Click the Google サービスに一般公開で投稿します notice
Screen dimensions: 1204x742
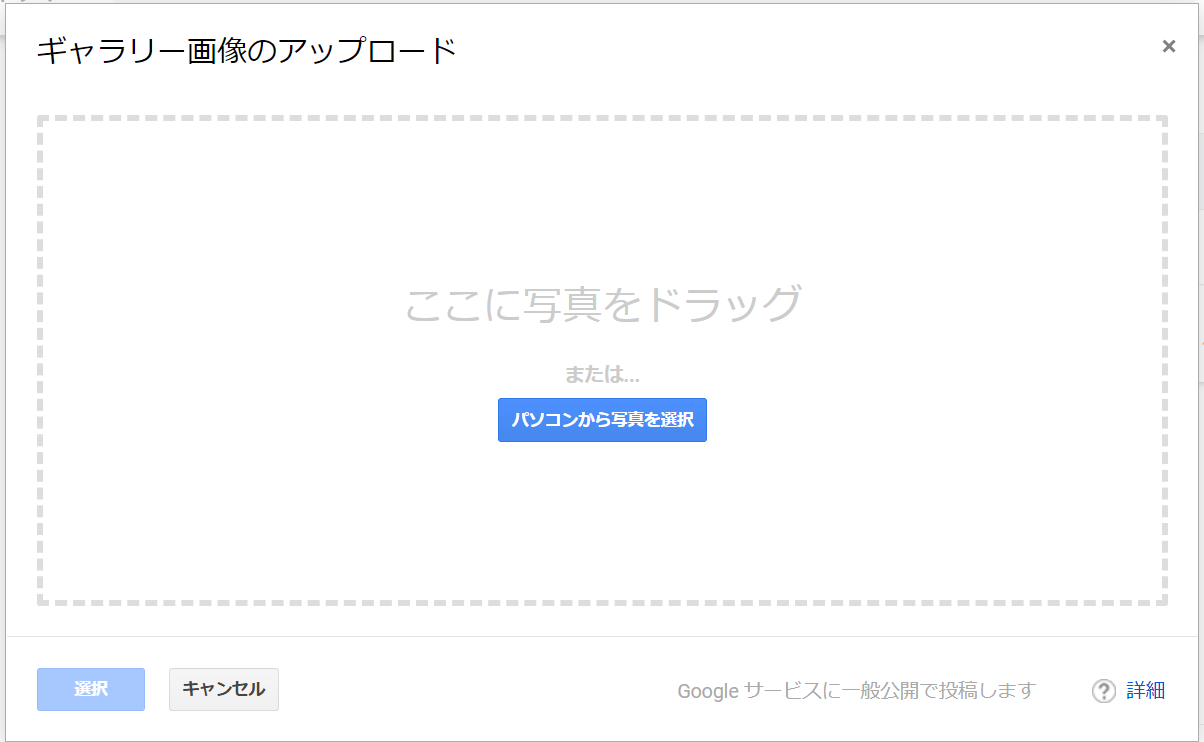pos(856,690)
